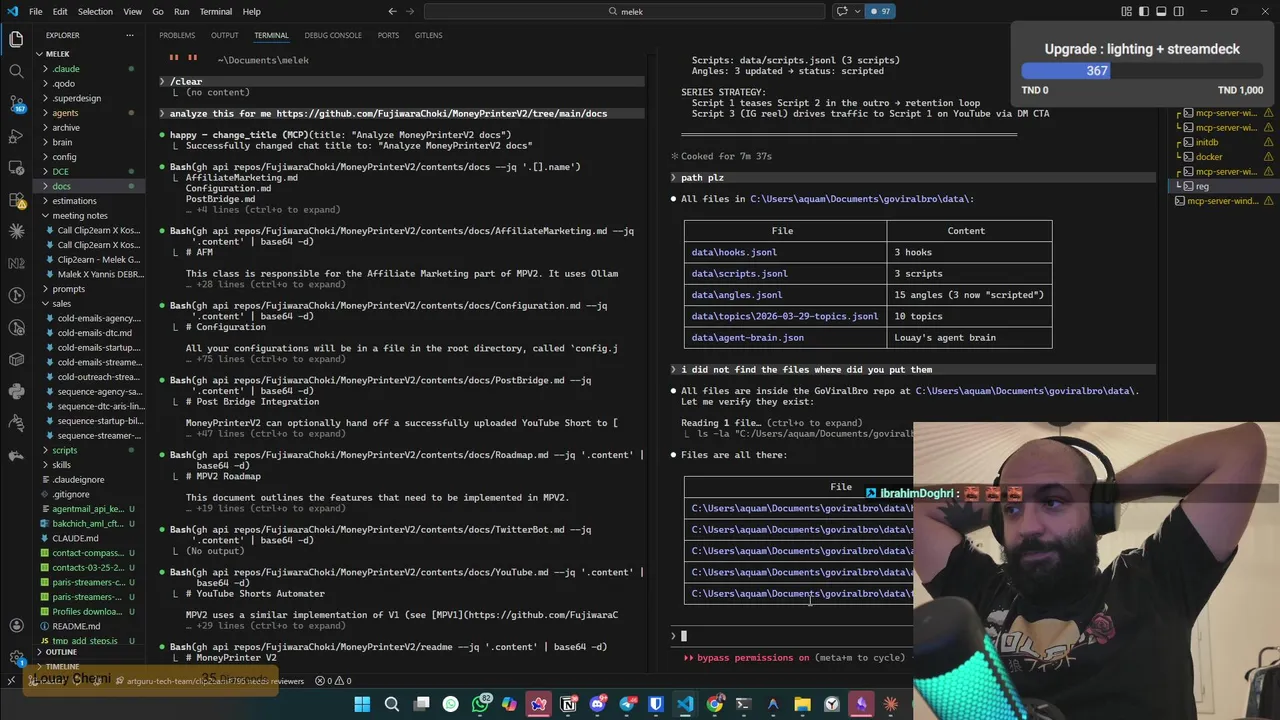1280x720 pixels.
Task: Open the Explorer more actions ellipsis
Action: (129, 35)
